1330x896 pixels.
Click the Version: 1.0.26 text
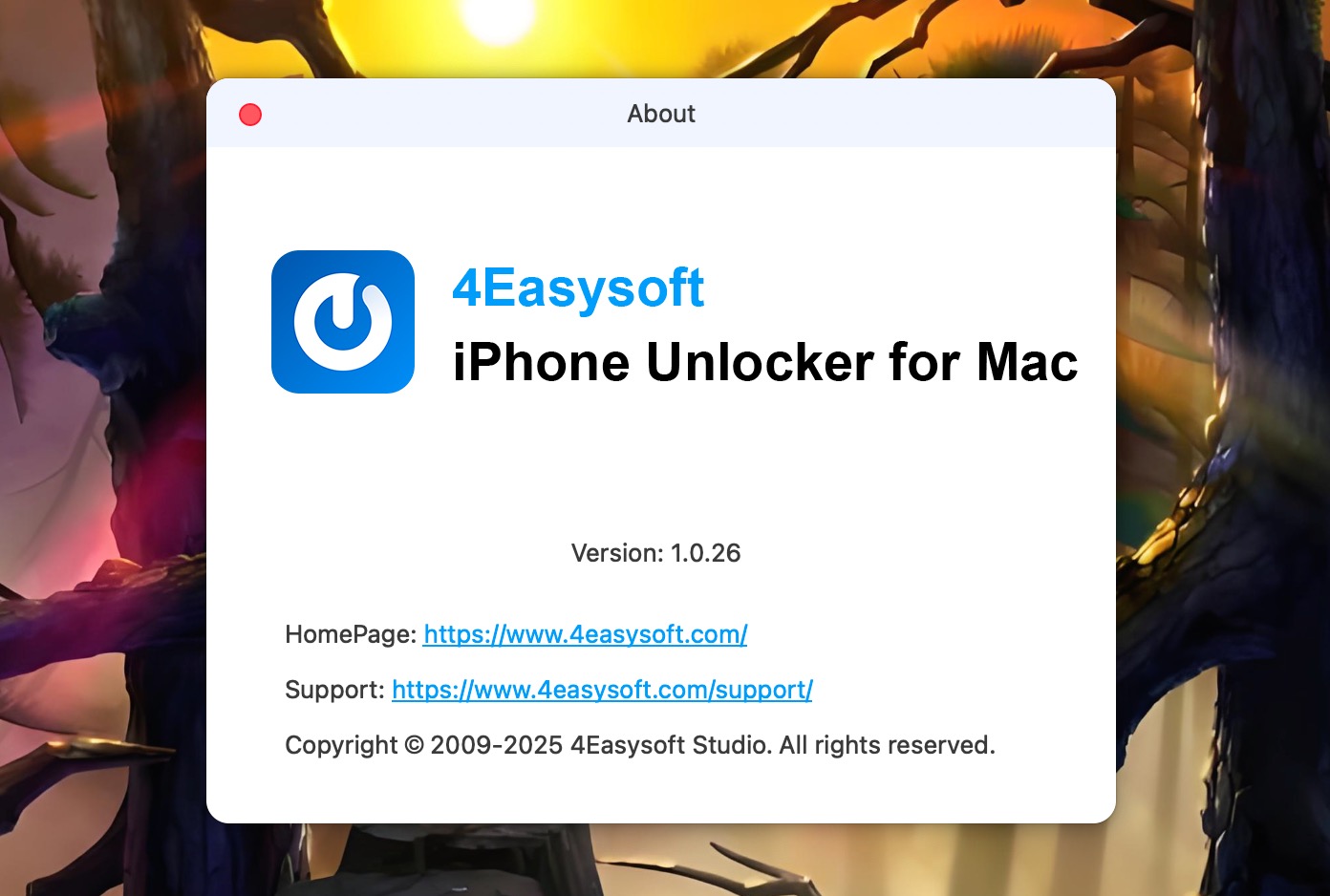coord(655,553)
